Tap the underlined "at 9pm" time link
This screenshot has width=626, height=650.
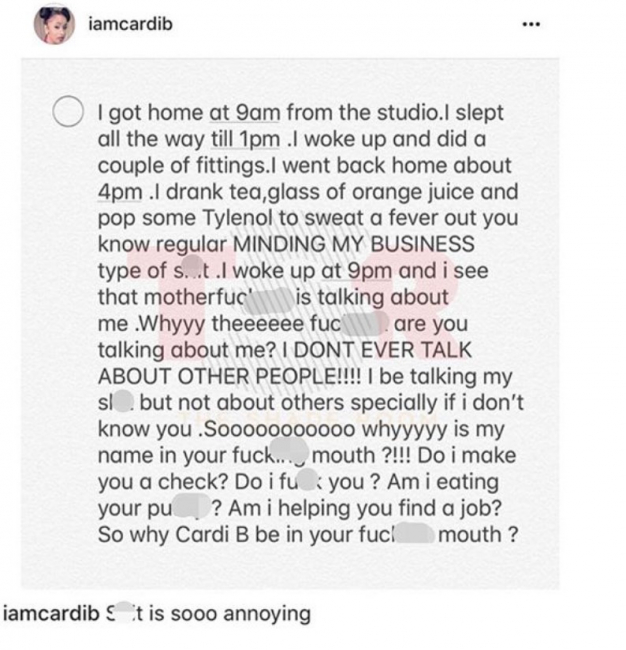357,271
